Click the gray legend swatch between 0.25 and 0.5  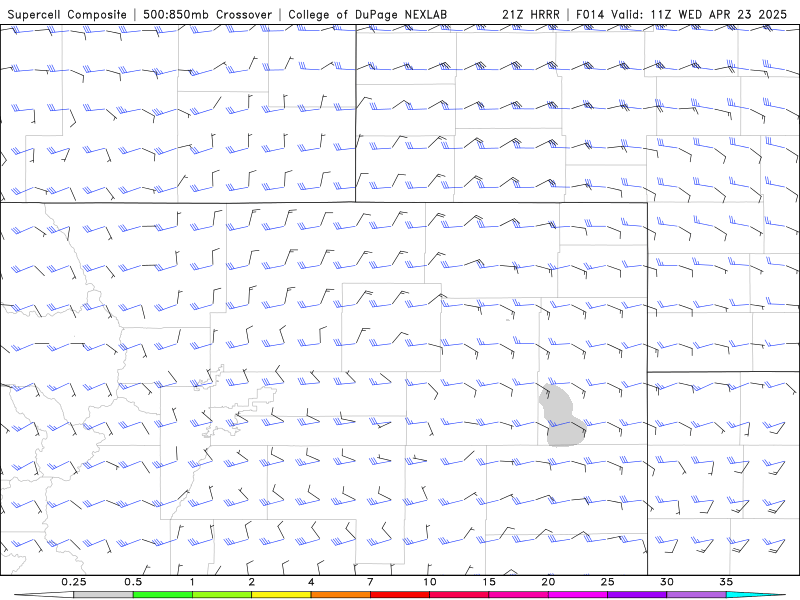point(104,595)
